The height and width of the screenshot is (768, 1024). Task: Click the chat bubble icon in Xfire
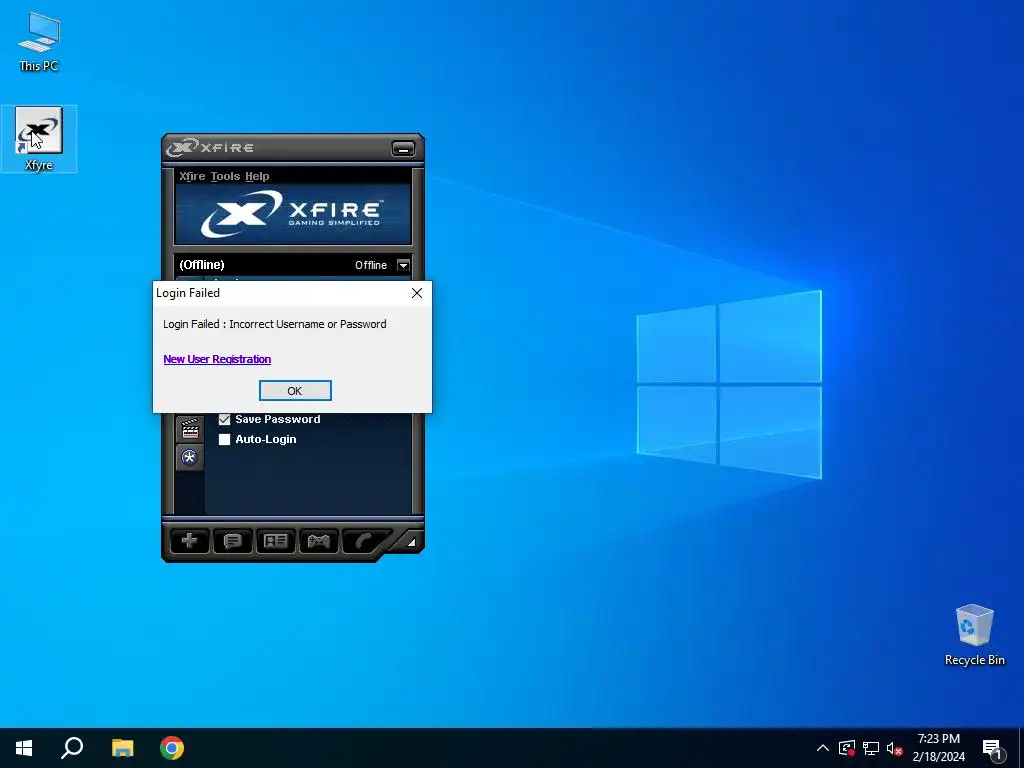pyautogui.click(x=232, y=541)
